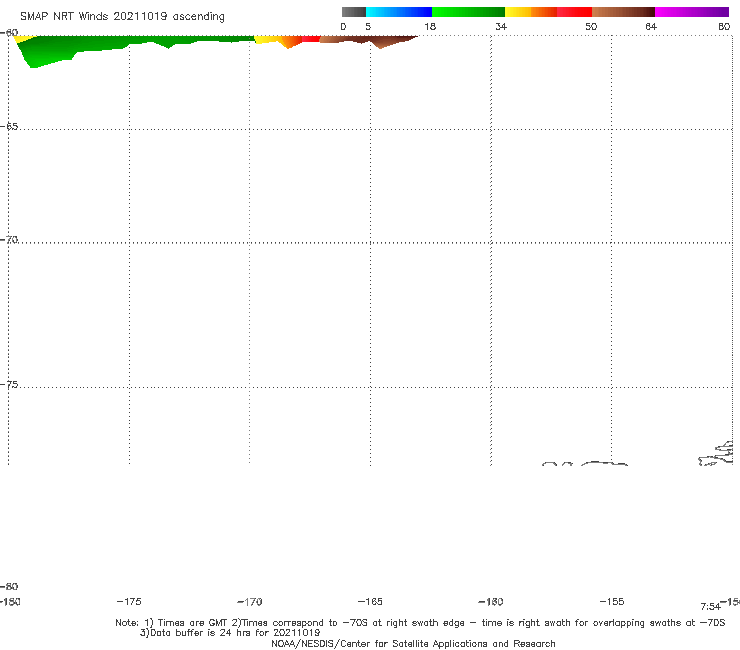Click the color bar label '64'
The image size is (740, 650).
pos(651,27)
